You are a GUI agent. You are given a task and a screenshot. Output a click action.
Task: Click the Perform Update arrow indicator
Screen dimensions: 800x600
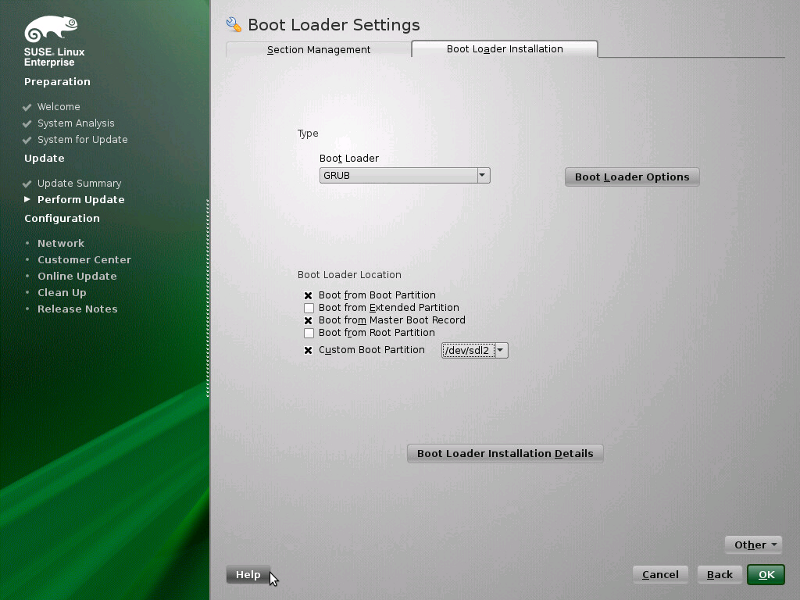tap(27, 200)
